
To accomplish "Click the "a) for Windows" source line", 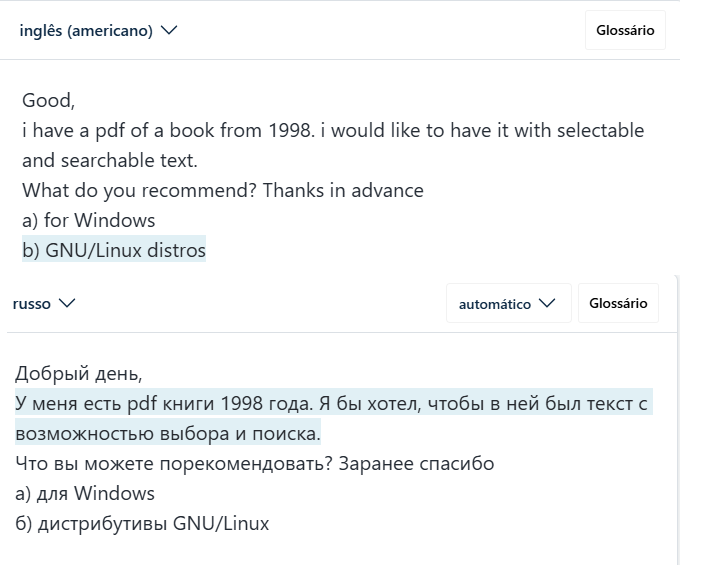I will pos(89,220).
